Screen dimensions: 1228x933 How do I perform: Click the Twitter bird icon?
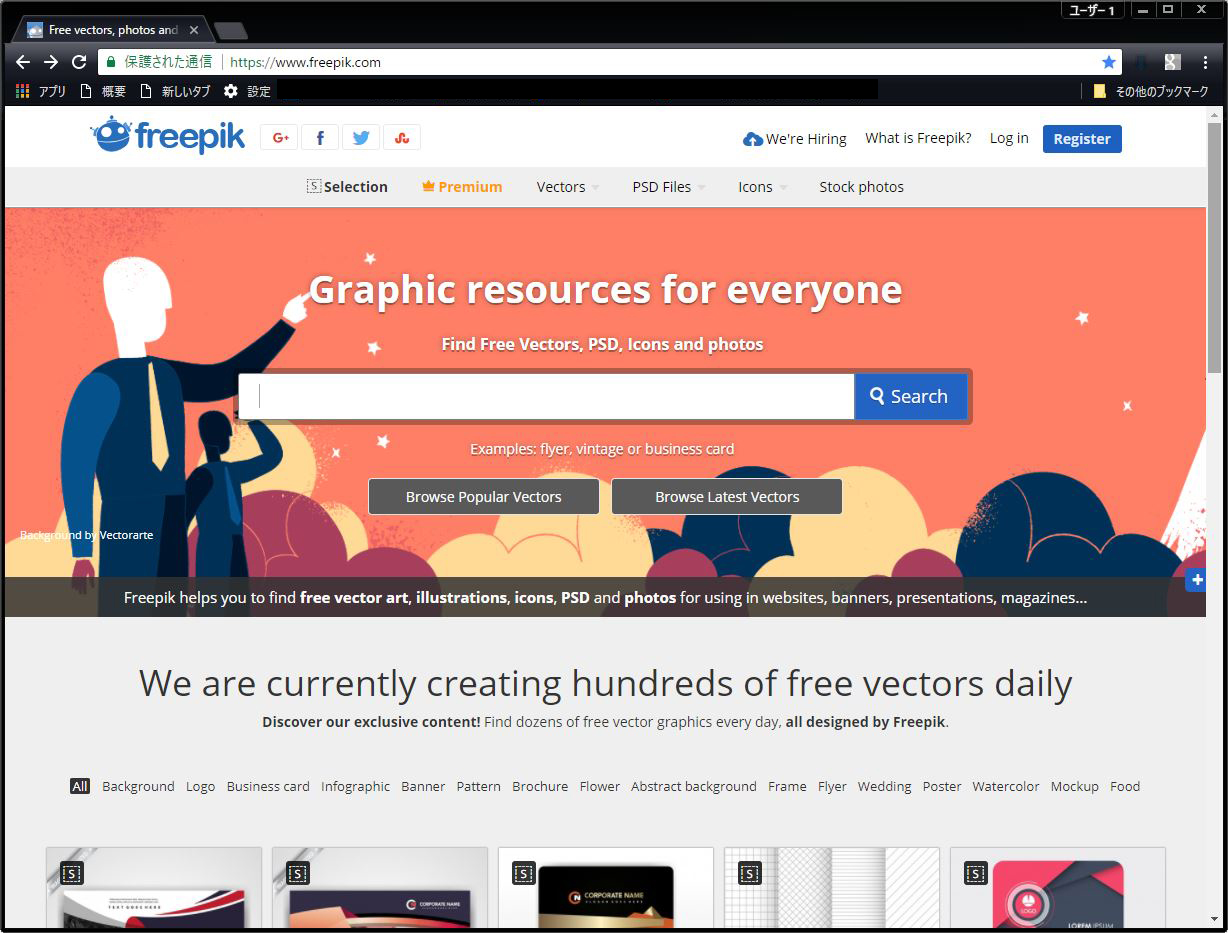coord(361,137)
